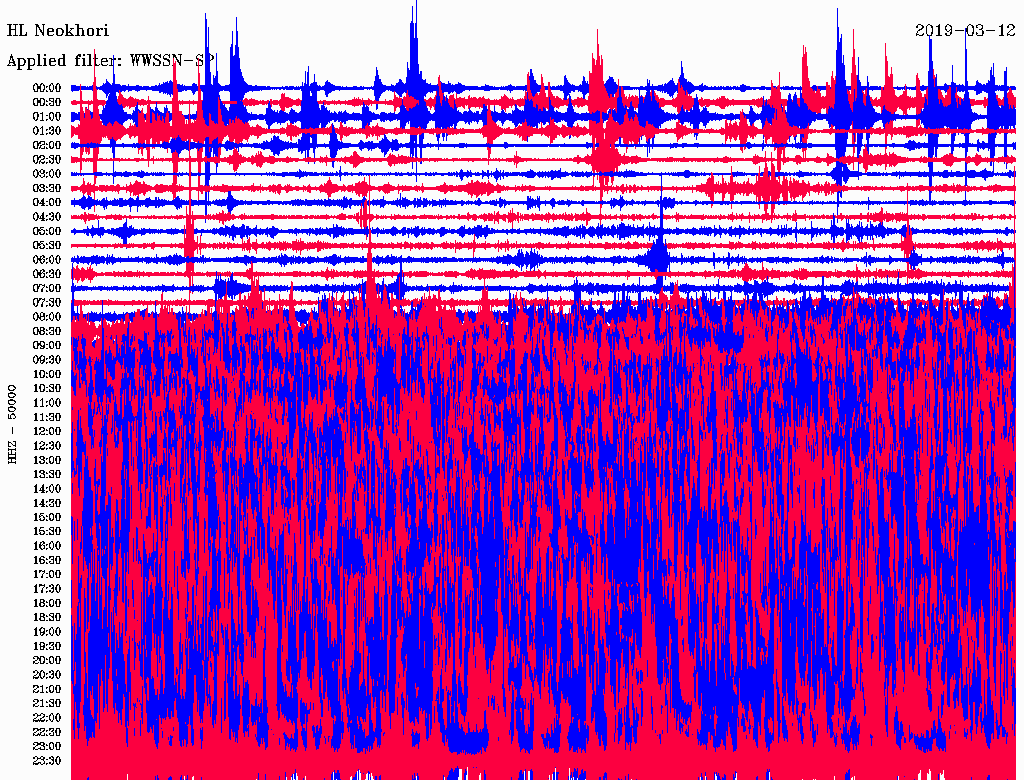Click the date label '2019-03-12'
This screenshot has width=1024, height=780.
click(x=965, y=30)
